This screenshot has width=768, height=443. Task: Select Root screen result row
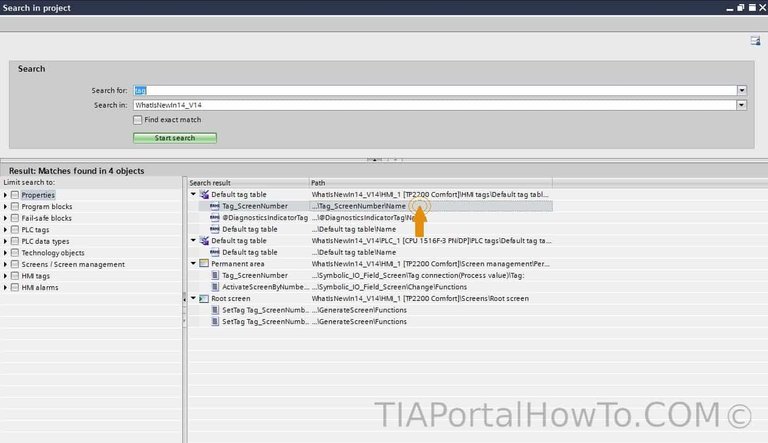pos(371,298)
